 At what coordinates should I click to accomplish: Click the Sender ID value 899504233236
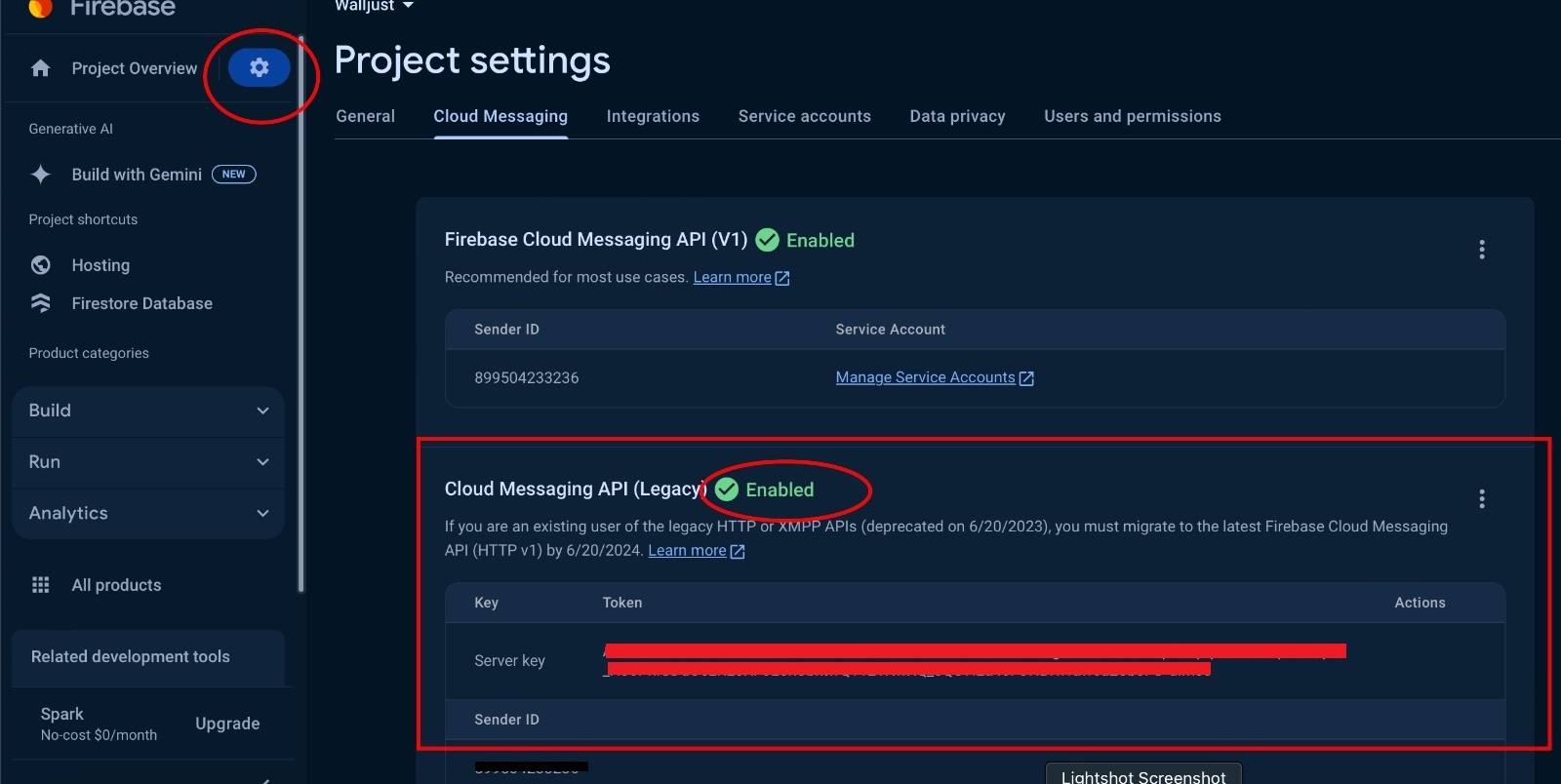click(527, 378)
